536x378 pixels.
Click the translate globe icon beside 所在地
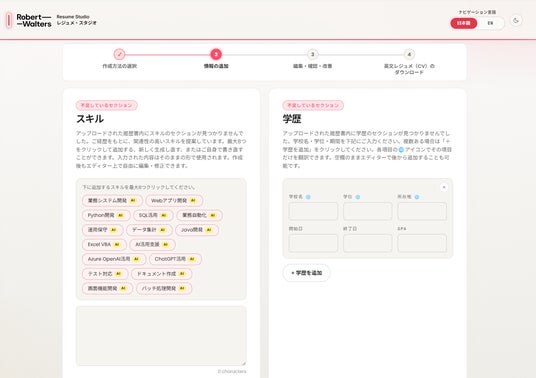(x=417, y=197)
